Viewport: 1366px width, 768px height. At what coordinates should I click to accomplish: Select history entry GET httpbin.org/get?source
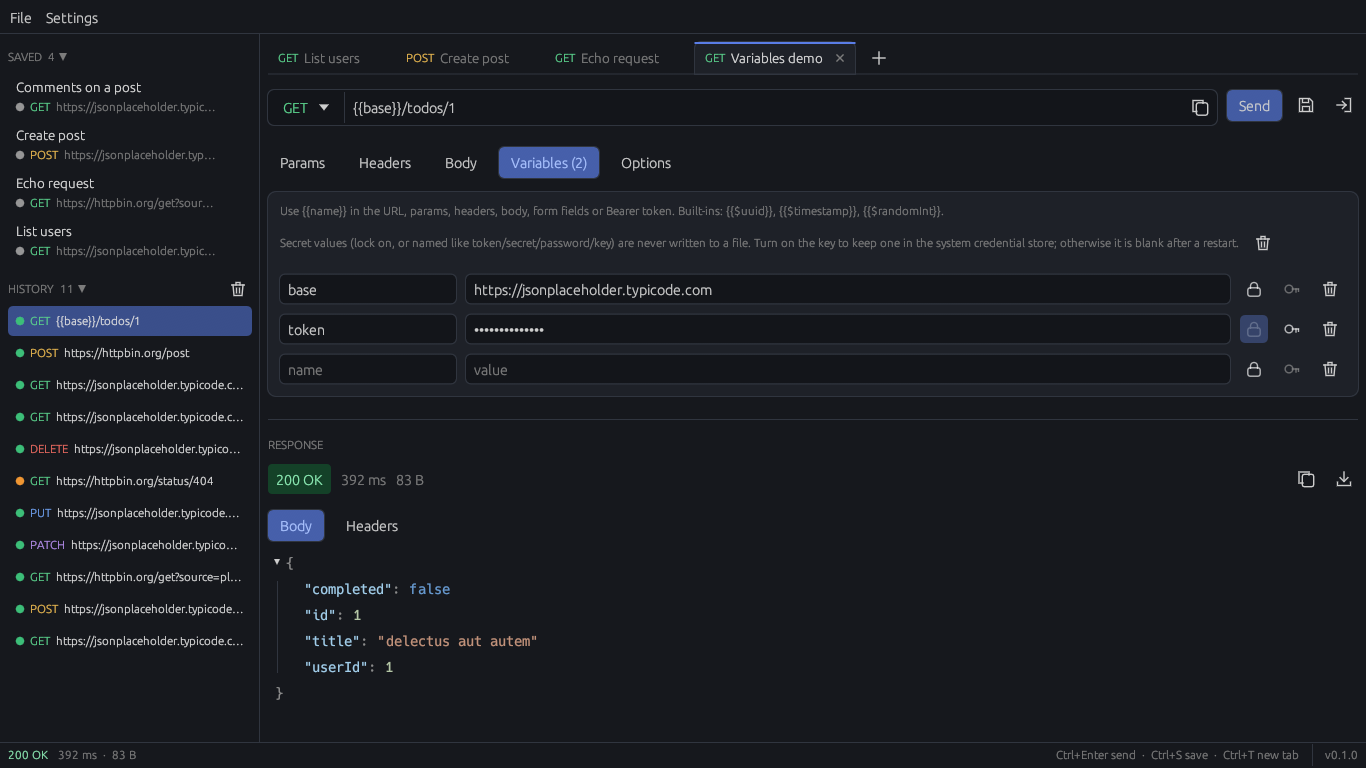[130, 577]
